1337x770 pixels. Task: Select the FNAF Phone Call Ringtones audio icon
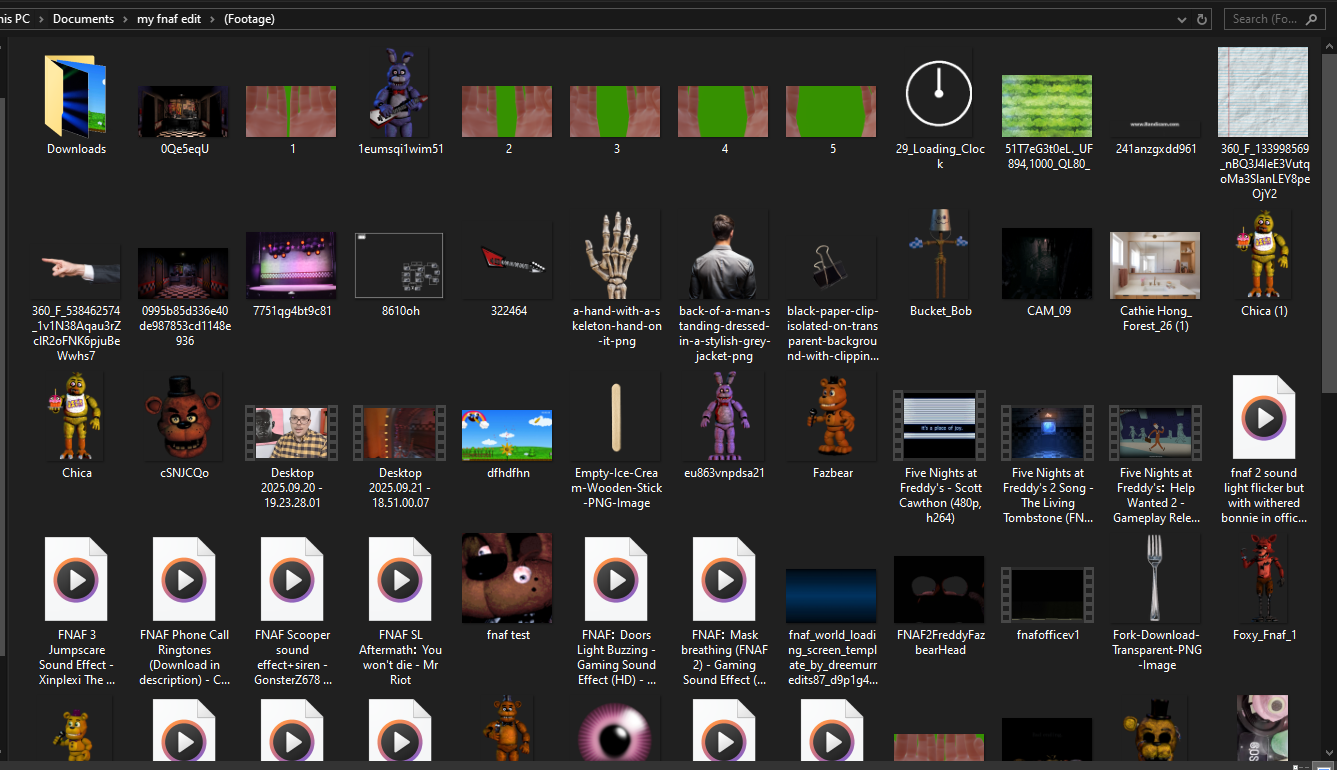[x=184, y=579]
